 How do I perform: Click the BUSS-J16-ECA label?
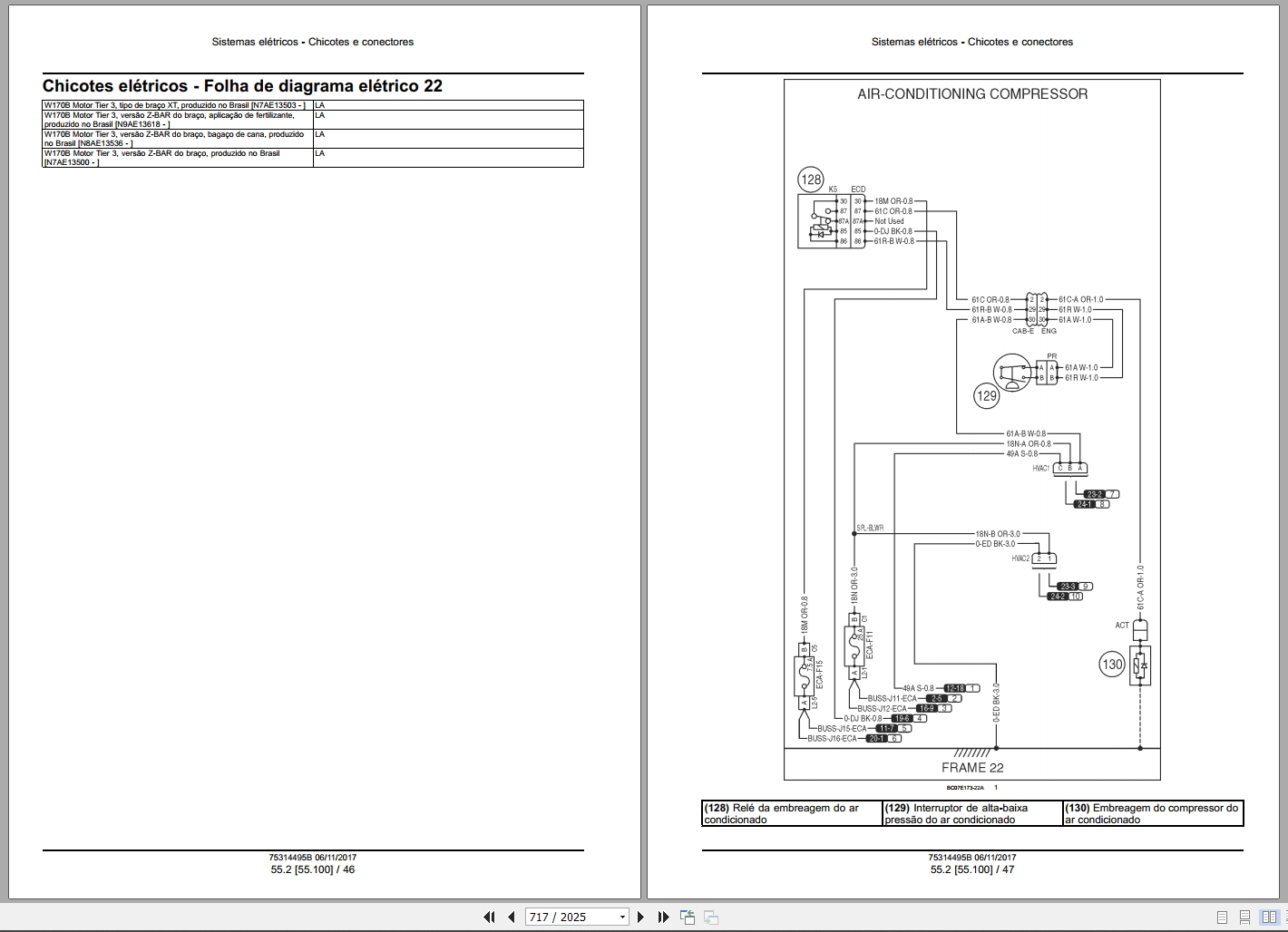click(832, 739)
